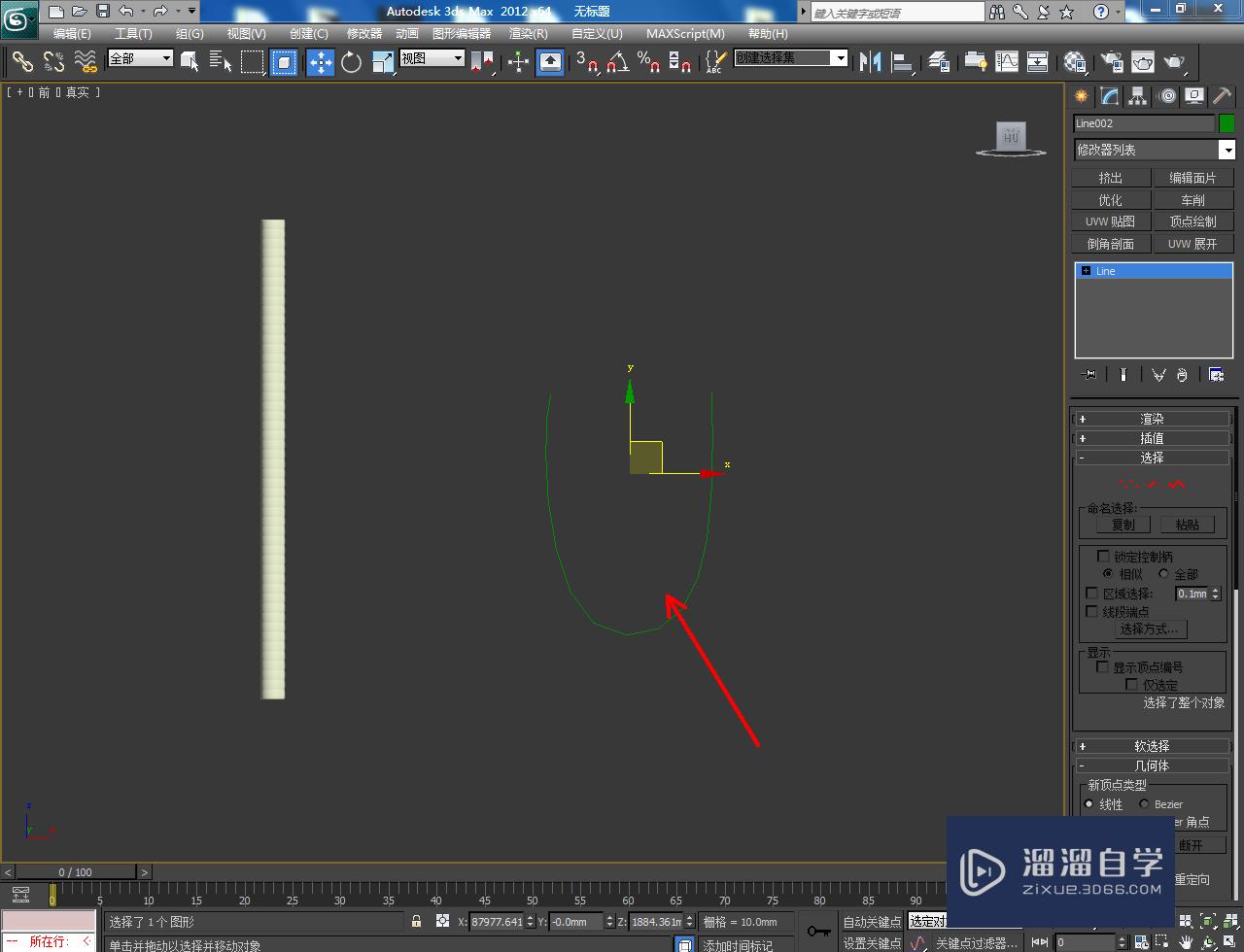Screen dimensions: 1244x952
Task: Select the Select and Link tool
Action: coord(22,62)
